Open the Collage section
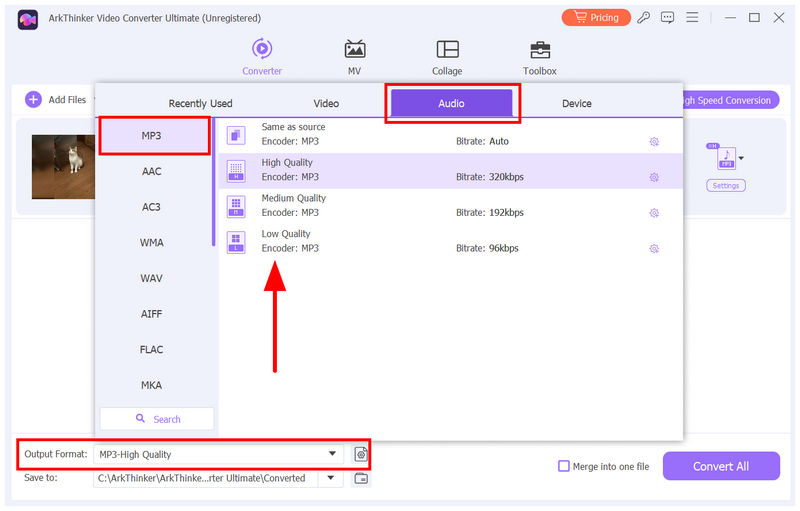The image size is (800, 511). pyautogui.click(x=447, y=57)
